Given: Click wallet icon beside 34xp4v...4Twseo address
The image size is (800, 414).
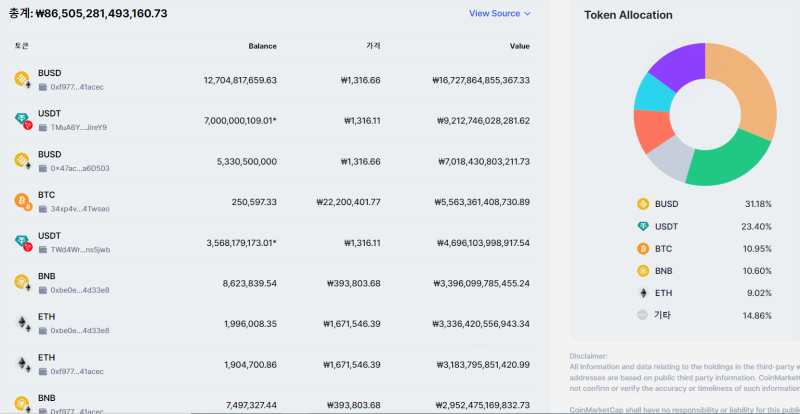Looking at the screenshot, I should point(43,209).
